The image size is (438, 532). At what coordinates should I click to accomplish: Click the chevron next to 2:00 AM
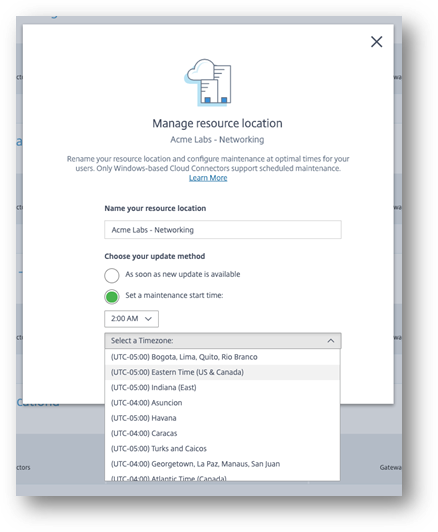click(148, 319)
